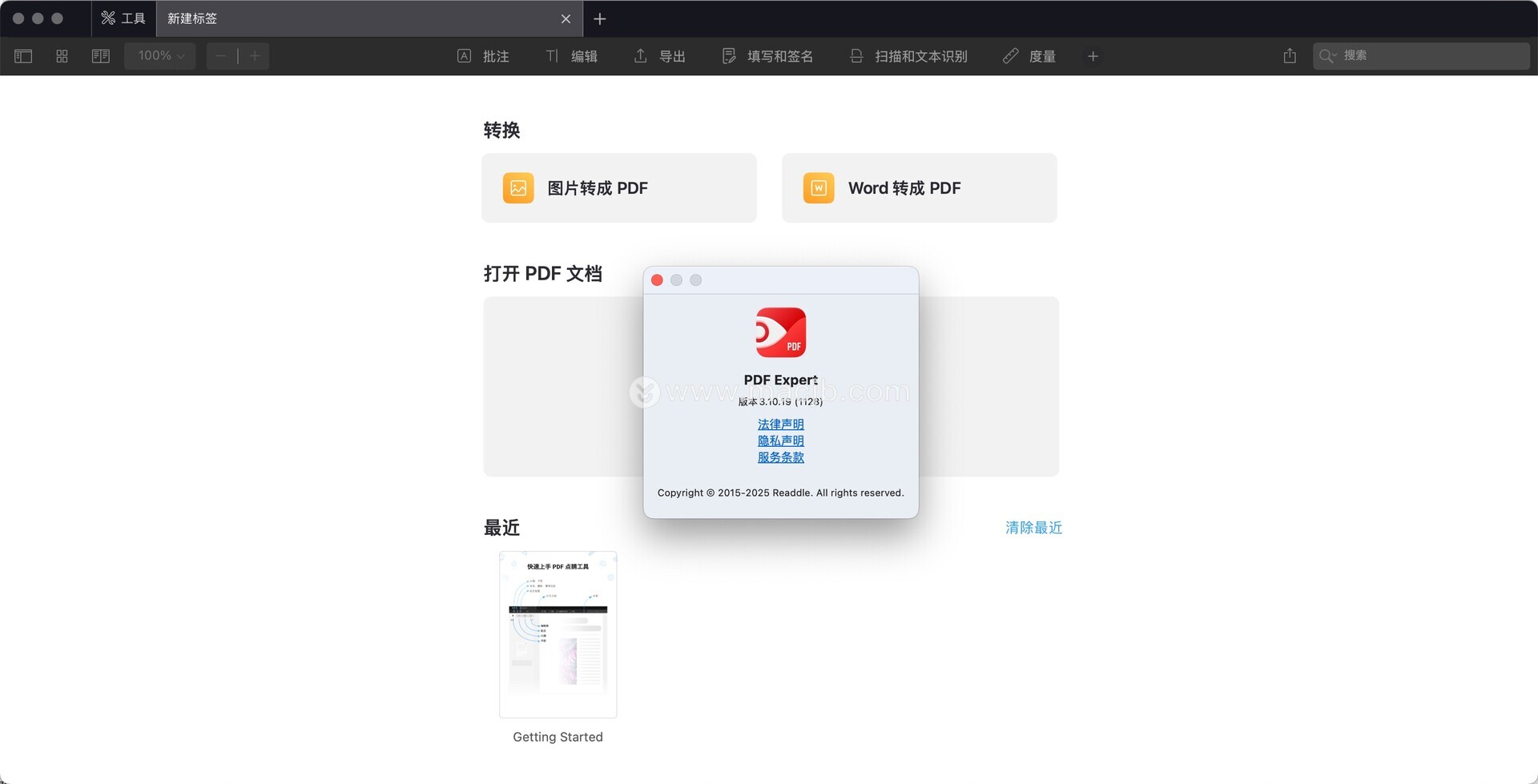Add a toolbar tab with the plus icon
Screen dimensions: 1538x784
coord(1093,56)
